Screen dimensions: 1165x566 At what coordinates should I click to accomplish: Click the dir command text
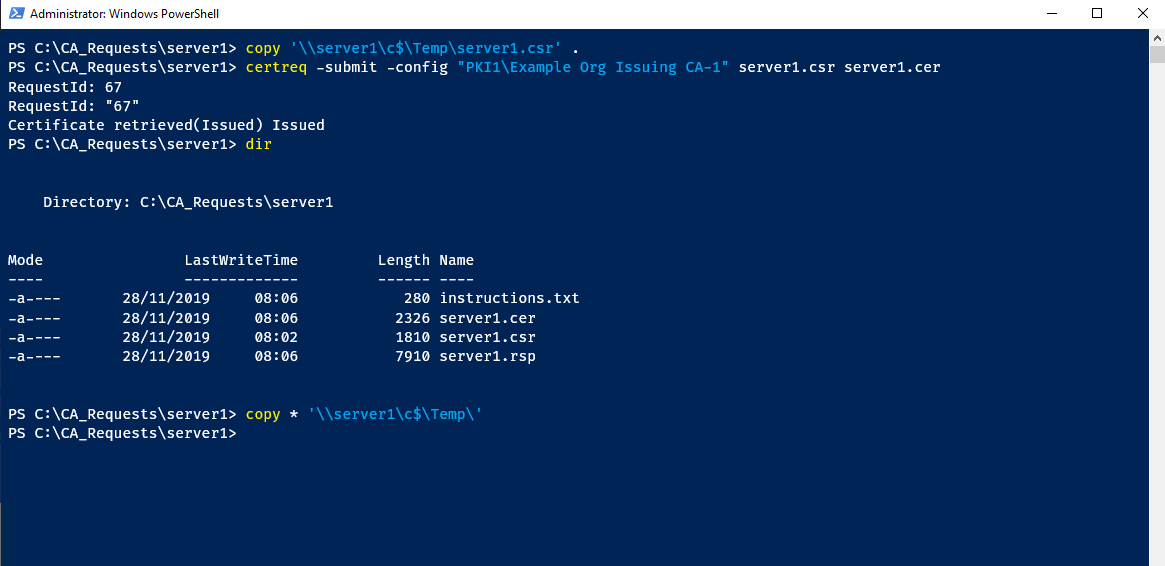258,144
